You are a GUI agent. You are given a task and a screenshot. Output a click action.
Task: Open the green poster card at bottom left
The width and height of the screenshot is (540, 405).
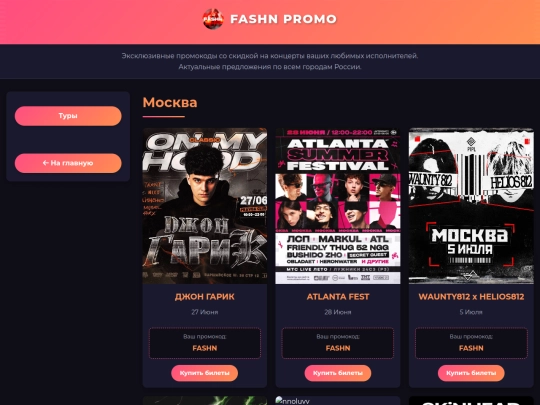(x=205, y=401)
